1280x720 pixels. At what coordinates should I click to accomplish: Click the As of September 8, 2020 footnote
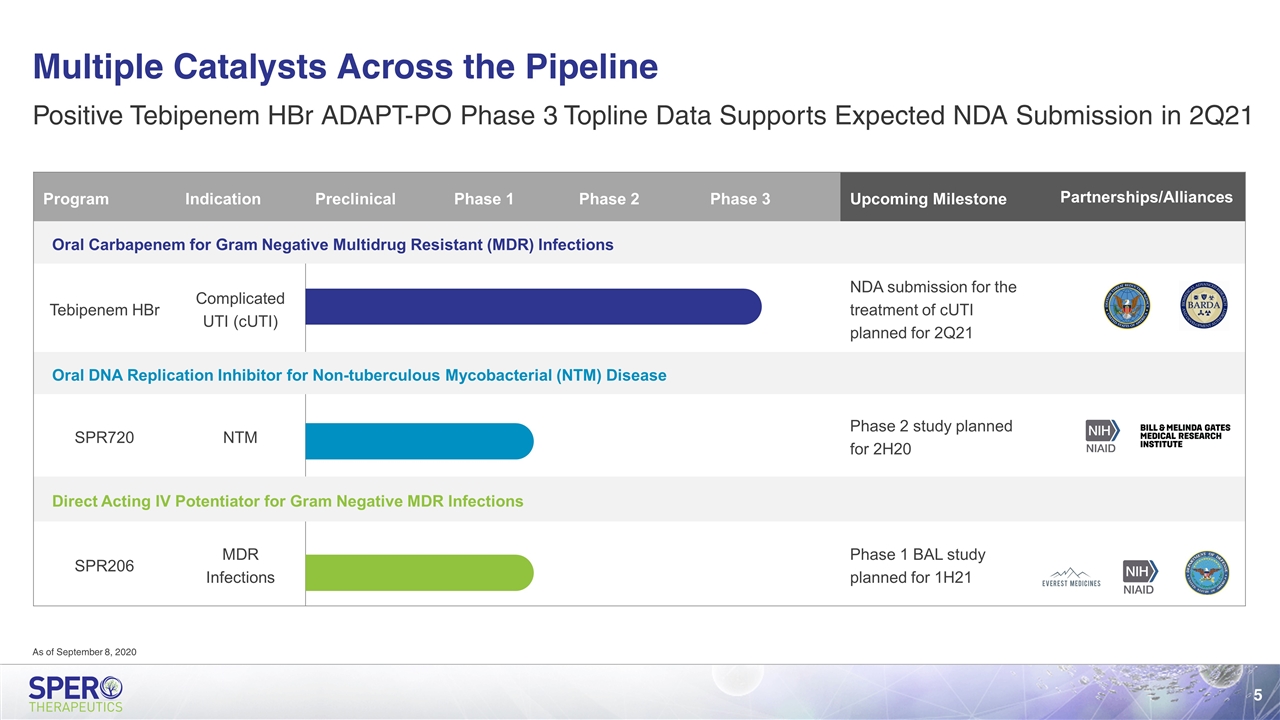(x=85, y=652)
